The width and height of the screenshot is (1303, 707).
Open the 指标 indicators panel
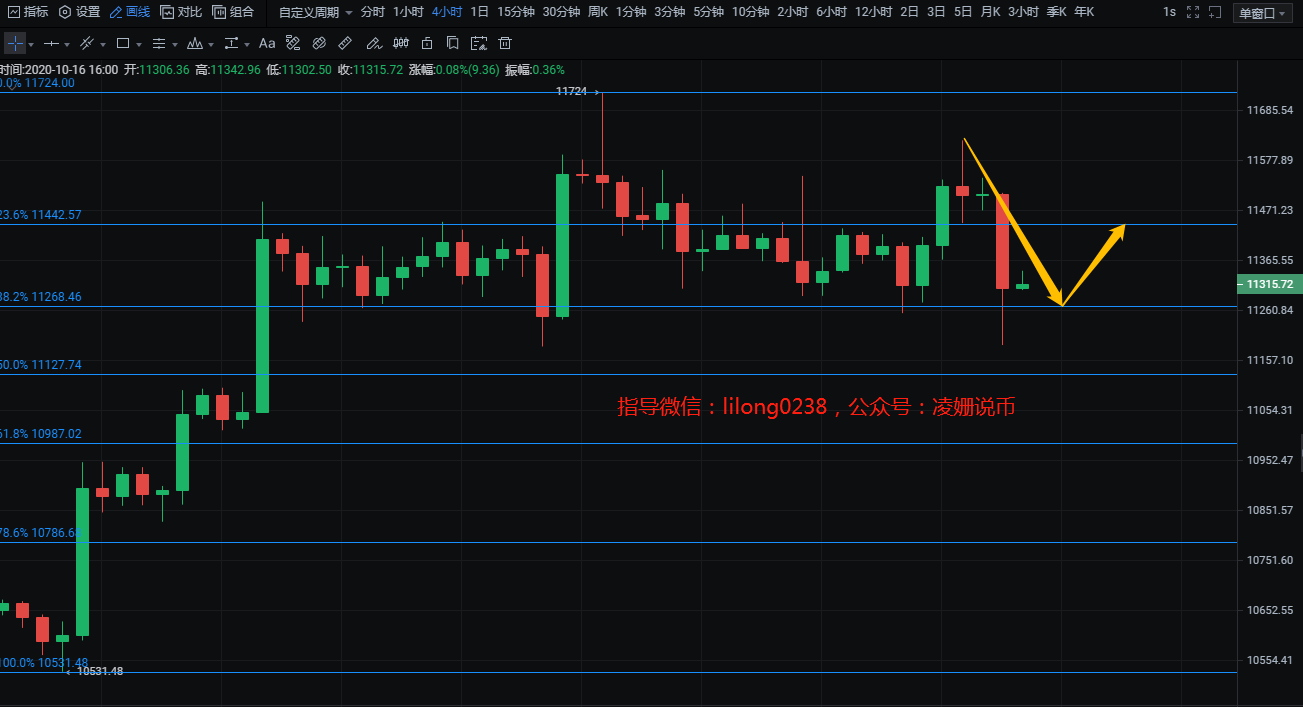pos(28,12)
